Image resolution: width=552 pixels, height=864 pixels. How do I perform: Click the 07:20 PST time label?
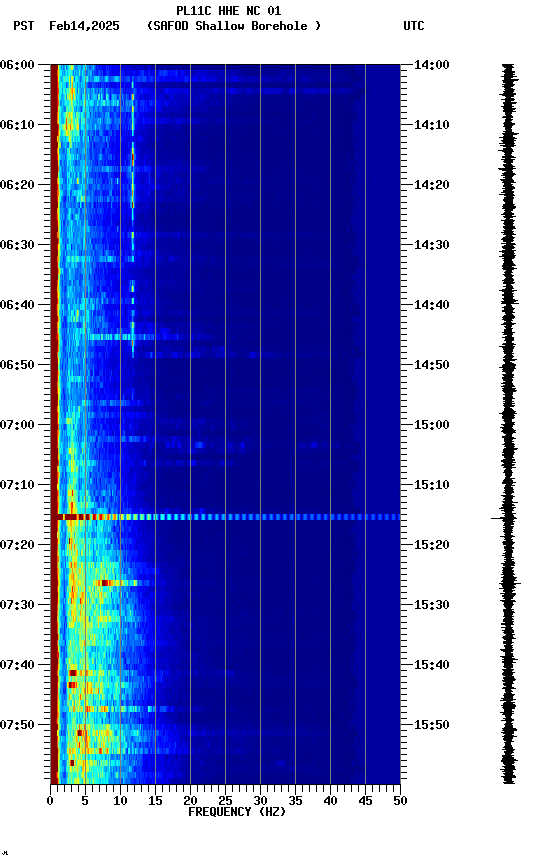(17, 546)
